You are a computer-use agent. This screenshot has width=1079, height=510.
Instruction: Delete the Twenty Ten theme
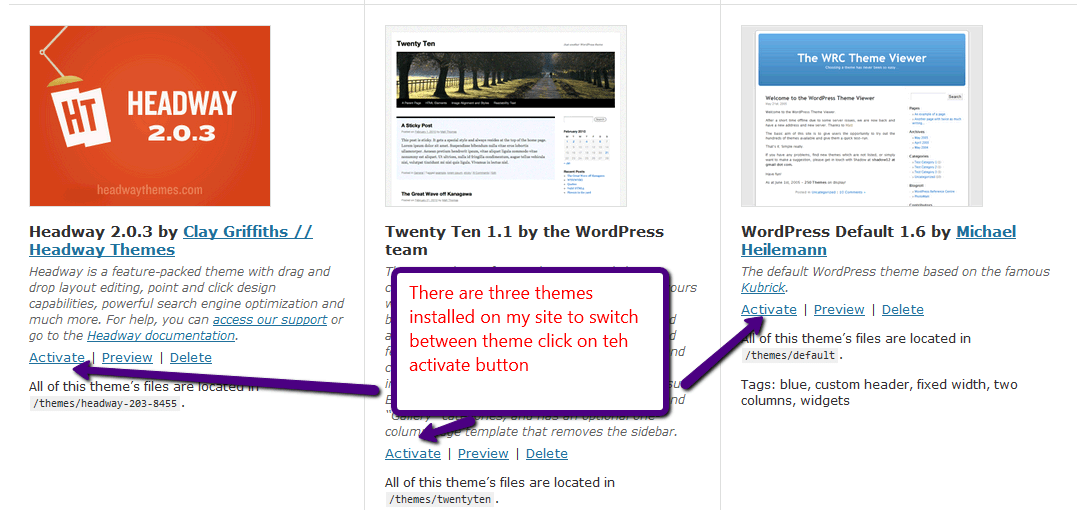547,454
